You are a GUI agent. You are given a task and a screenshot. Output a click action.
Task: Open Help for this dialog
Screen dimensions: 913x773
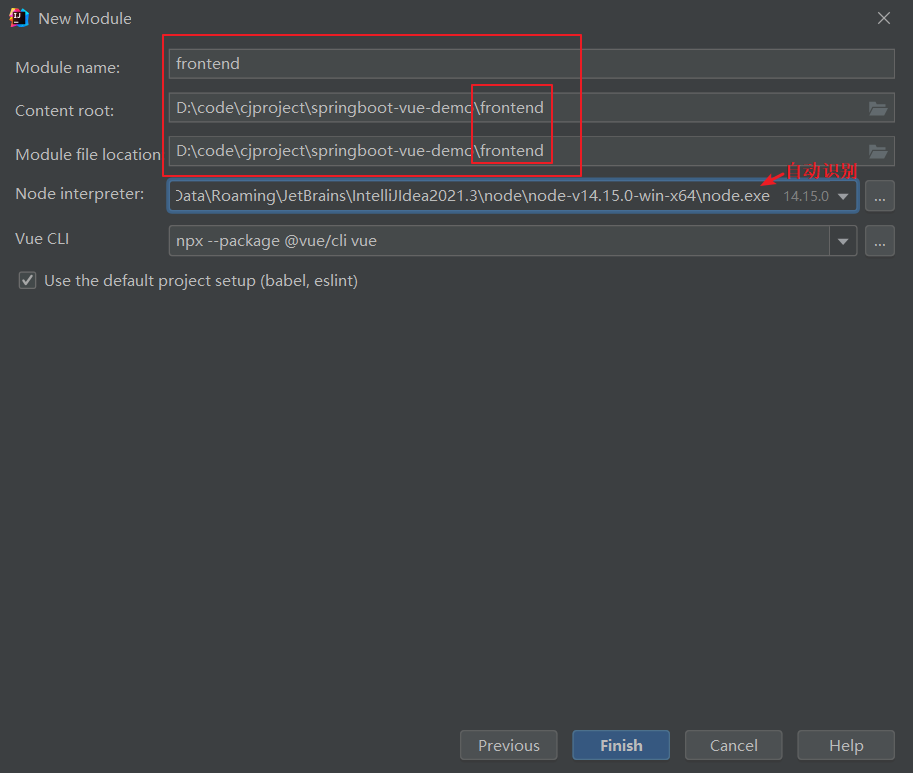[x=845, y=745]
